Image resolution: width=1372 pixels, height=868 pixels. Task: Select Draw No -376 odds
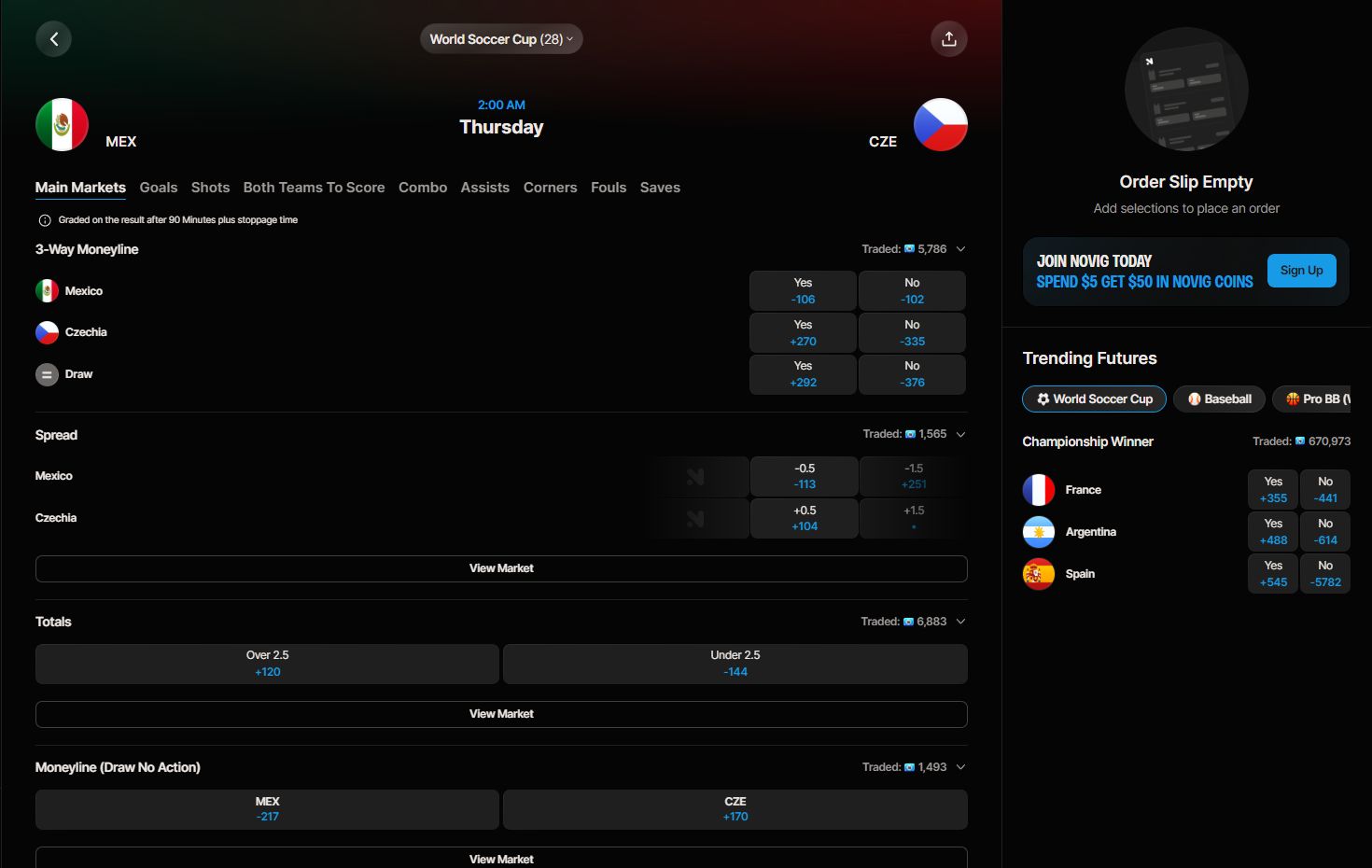click(912, 374)
